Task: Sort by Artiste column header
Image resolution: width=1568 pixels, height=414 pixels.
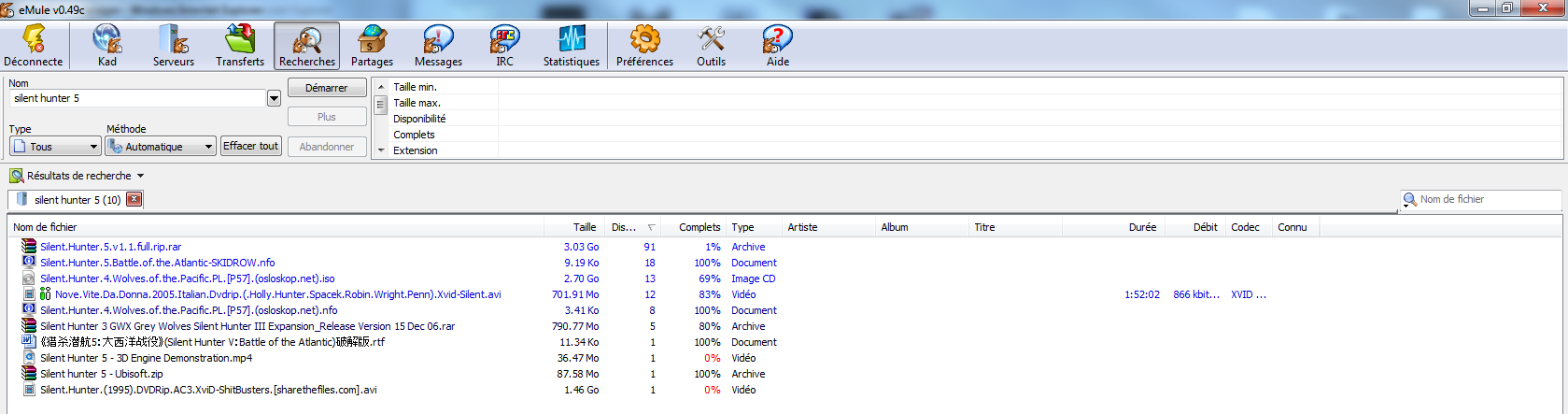Action: [829, 227]
